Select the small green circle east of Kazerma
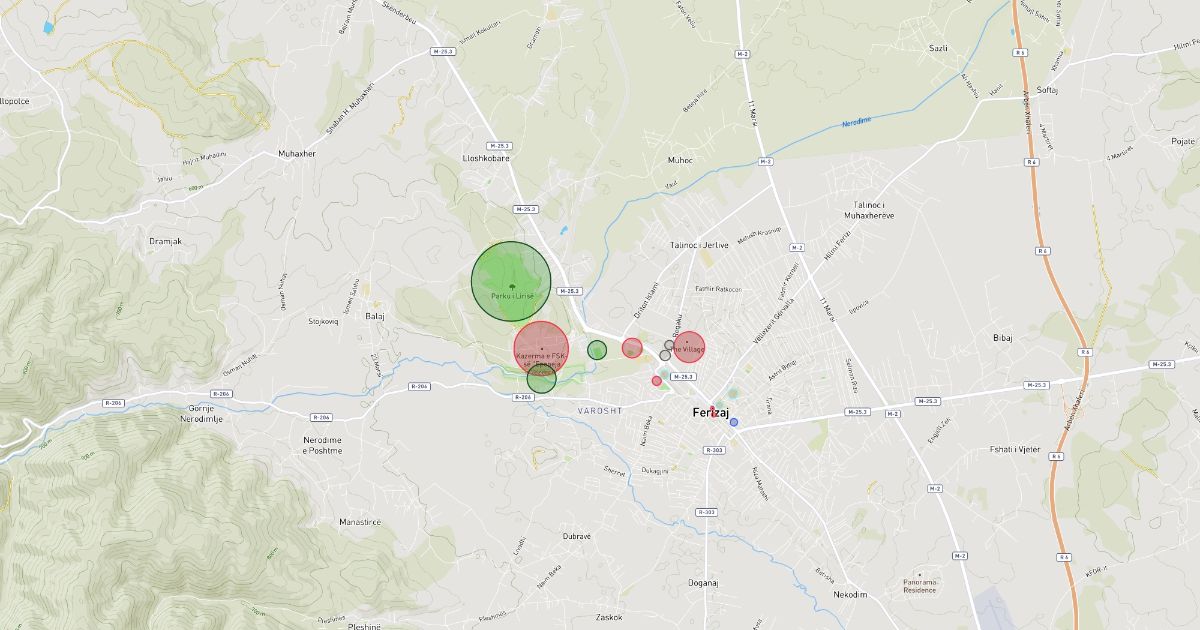The image size is (1200, 630). (x=597, y=350)
